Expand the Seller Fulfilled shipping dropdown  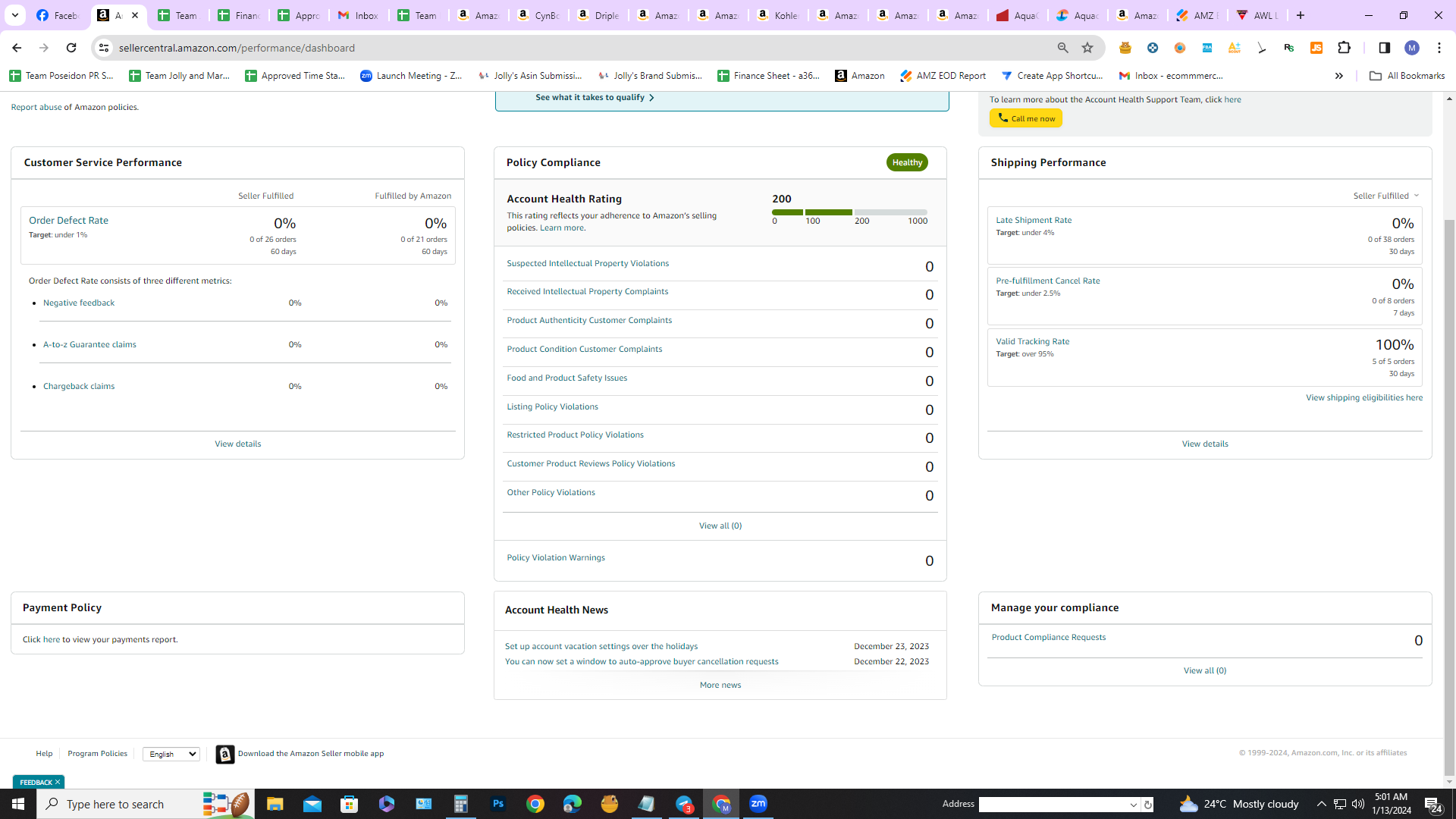[1386, 196]
